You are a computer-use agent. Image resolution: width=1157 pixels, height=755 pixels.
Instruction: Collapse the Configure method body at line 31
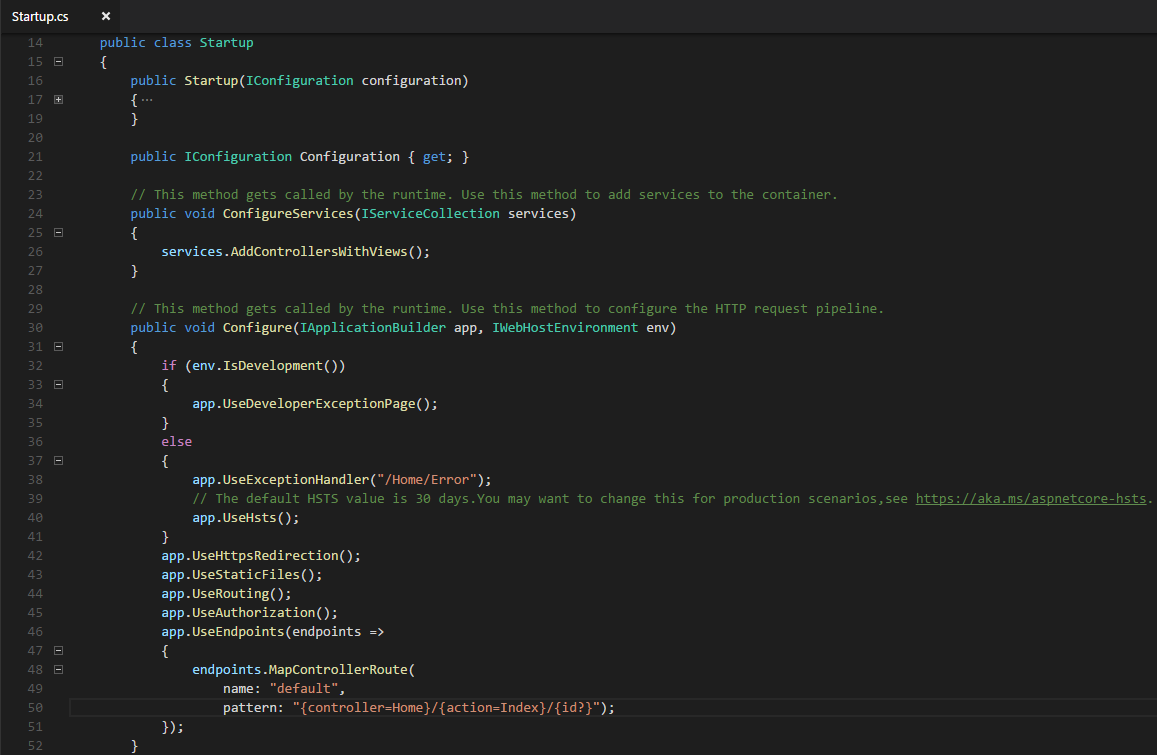[x=58, y=346]
